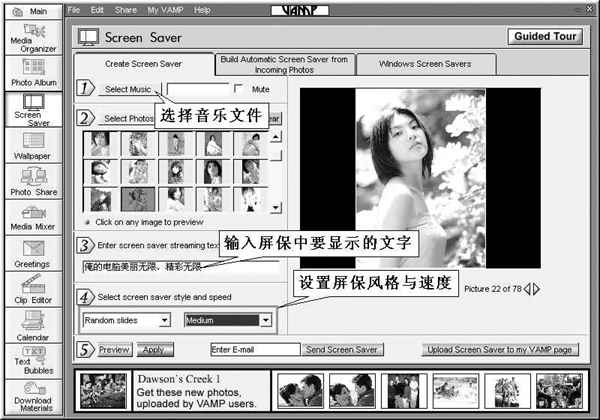
Task: Click the Select Music button
Action: (x=128, y=89)
